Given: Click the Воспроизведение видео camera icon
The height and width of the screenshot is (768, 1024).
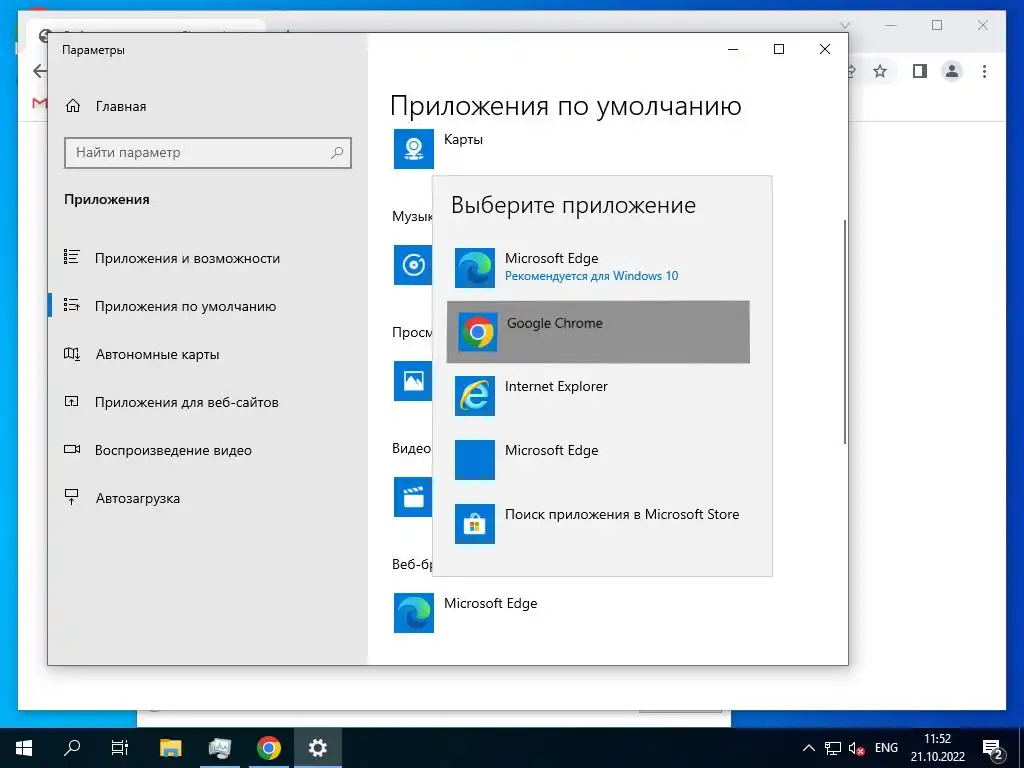Looking at the screenshot, I should tap(72, 449).
